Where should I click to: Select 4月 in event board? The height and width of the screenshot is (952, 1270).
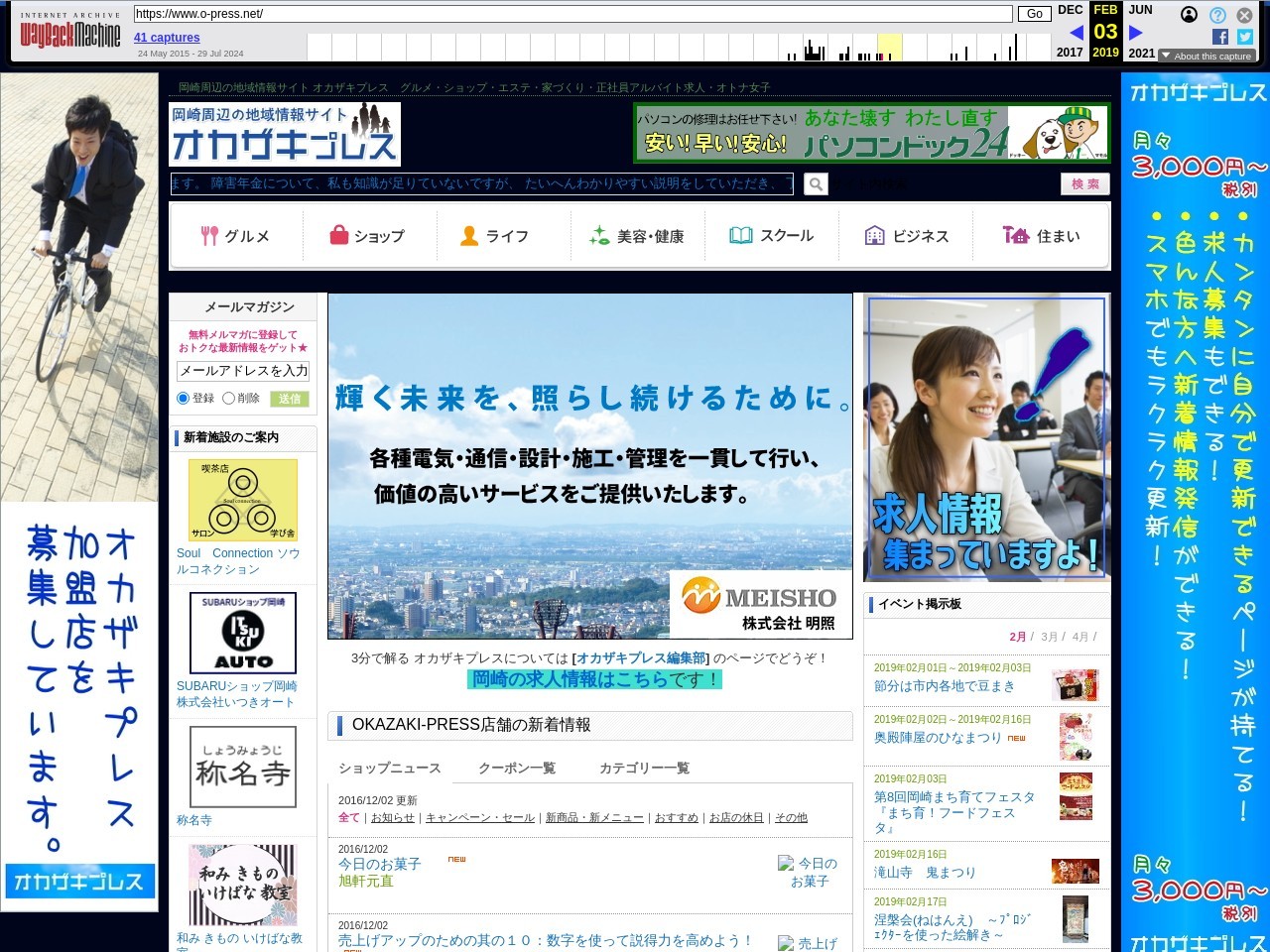click(1080, 637)
